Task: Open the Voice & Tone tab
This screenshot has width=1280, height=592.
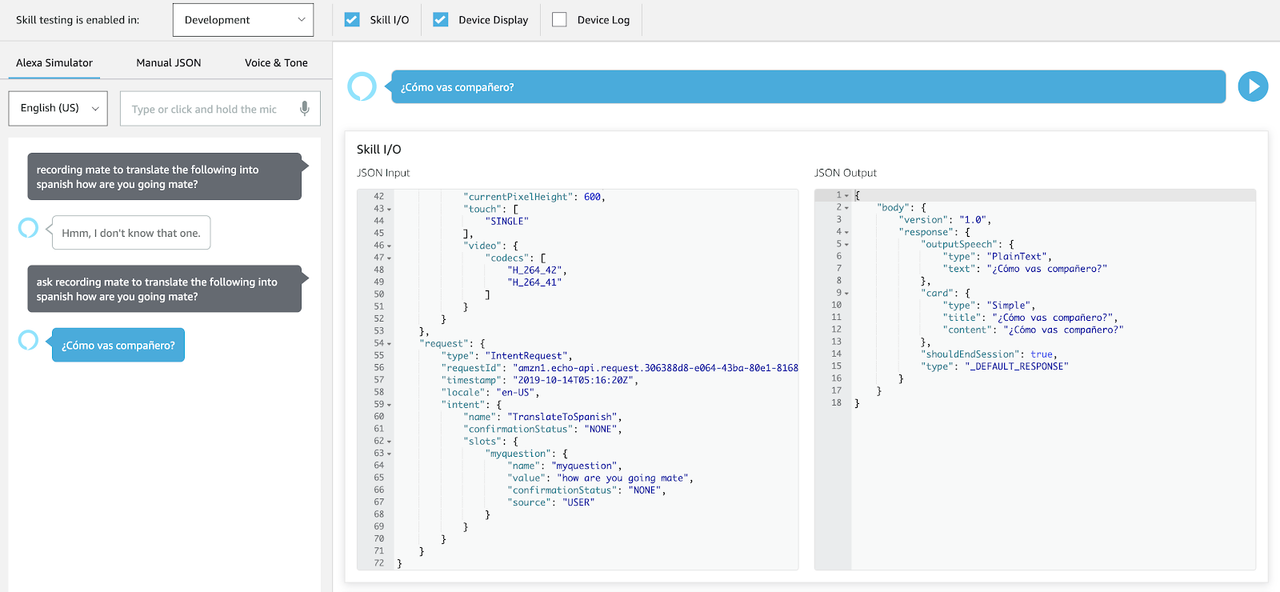Action: [276, 62]
